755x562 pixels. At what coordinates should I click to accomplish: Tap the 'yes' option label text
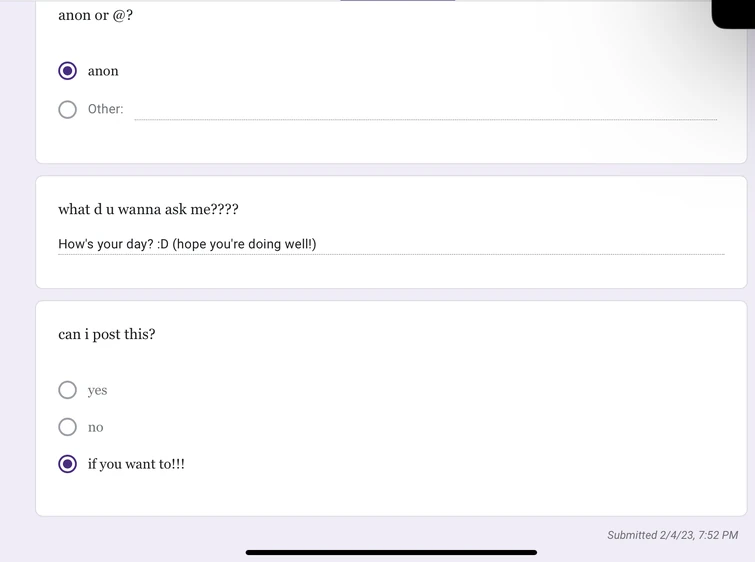[x=97, y=390]
